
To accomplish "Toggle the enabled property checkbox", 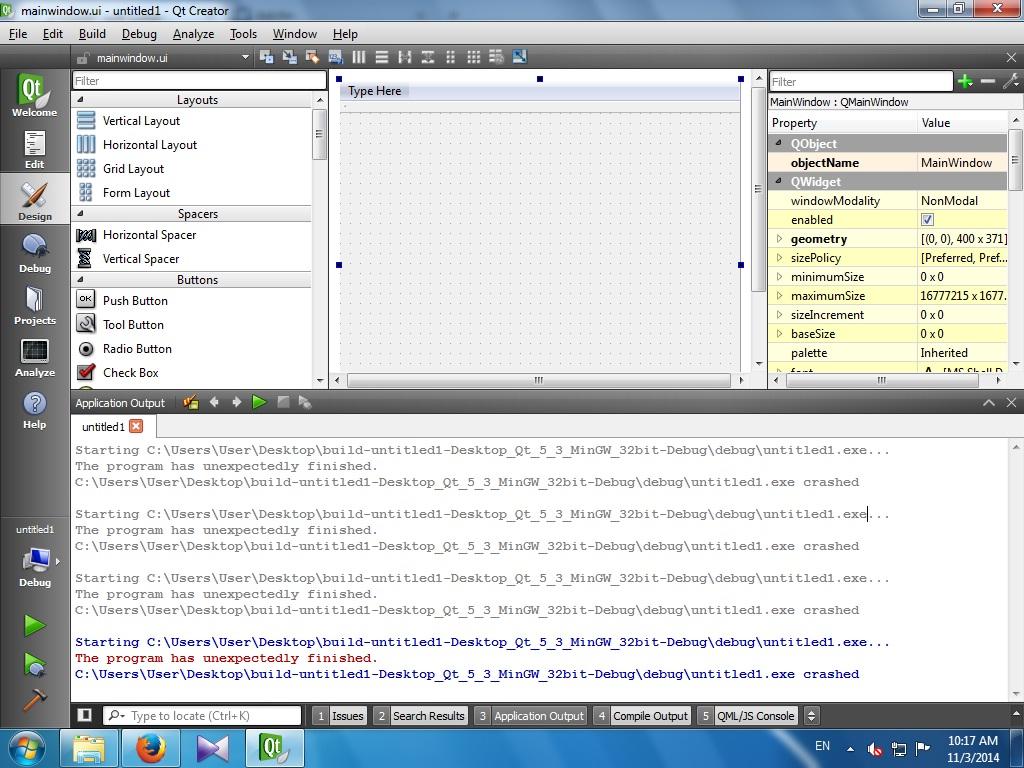I will [x=927, y=219].
